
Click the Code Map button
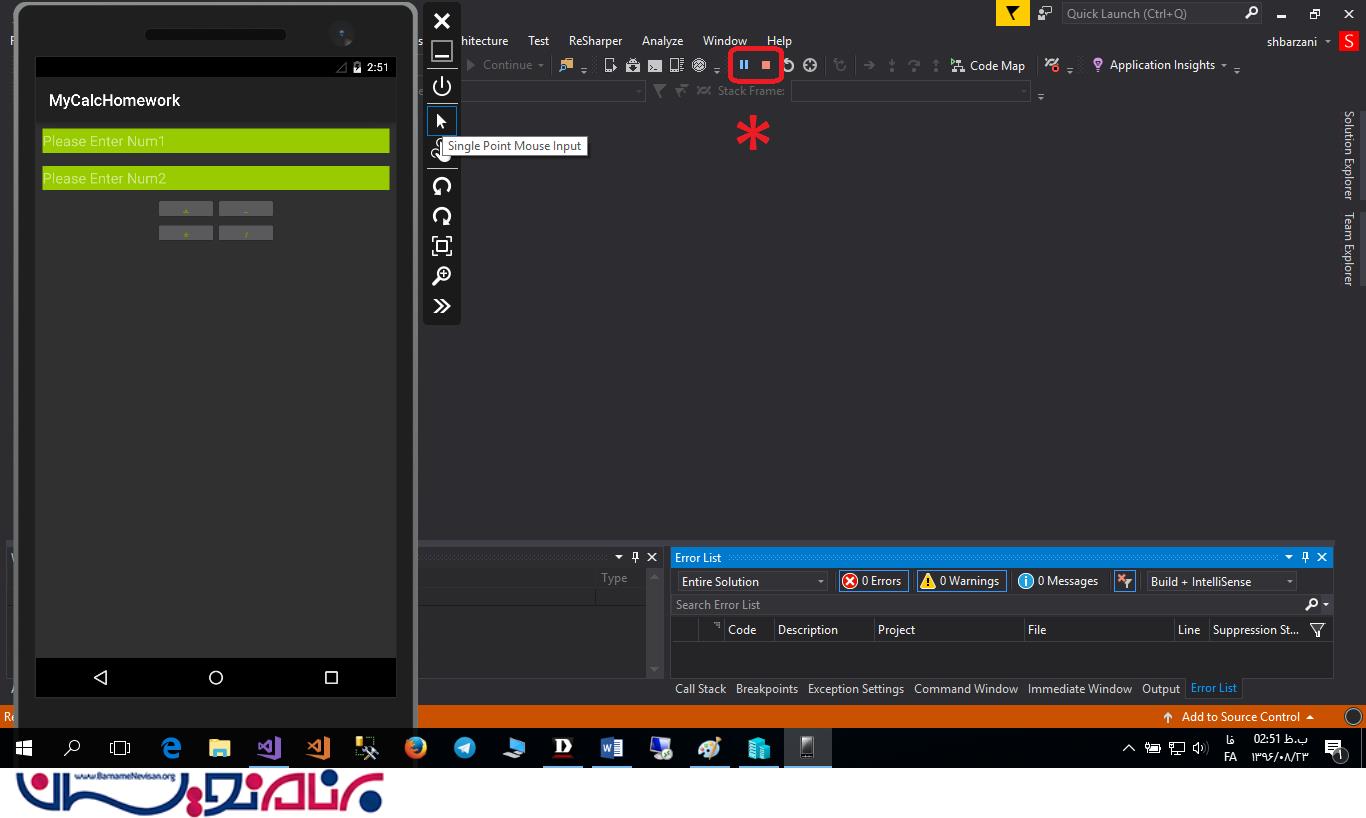click(986, 65)
